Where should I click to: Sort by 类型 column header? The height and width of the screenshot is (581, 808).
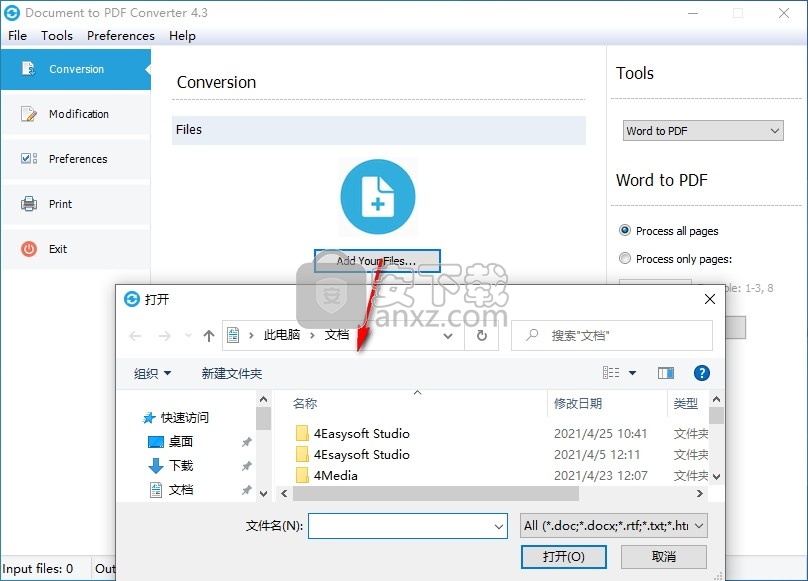click(x=688, y=404)
